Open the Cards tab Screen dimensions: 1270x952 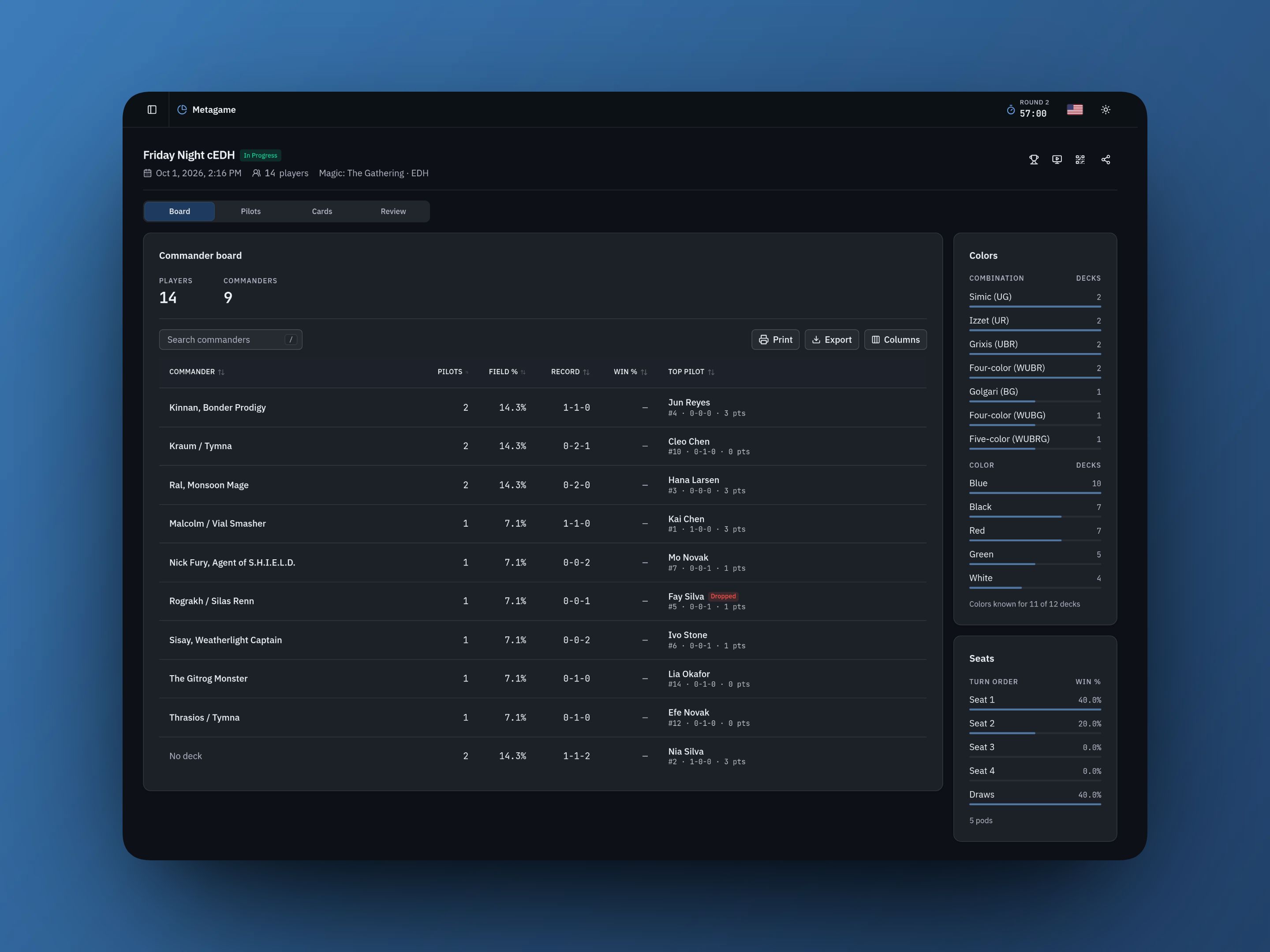click(322, 211)
